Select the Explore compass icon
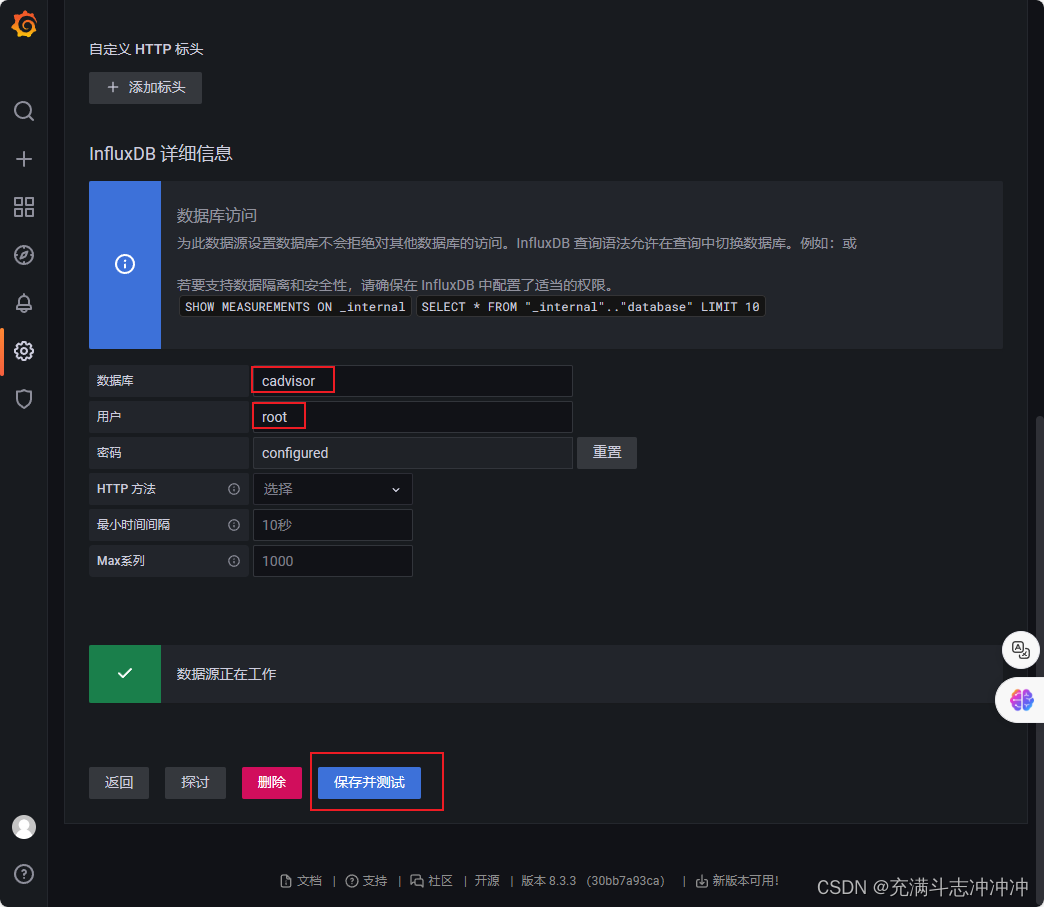The height and width of the screenshot is (907, 1044). (x=24, y=255)
